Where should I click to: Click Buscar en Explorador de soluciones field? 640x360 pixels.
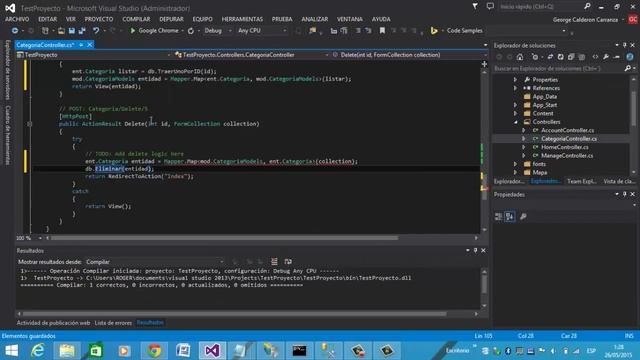pyautogui.click(x=558, y=68)
